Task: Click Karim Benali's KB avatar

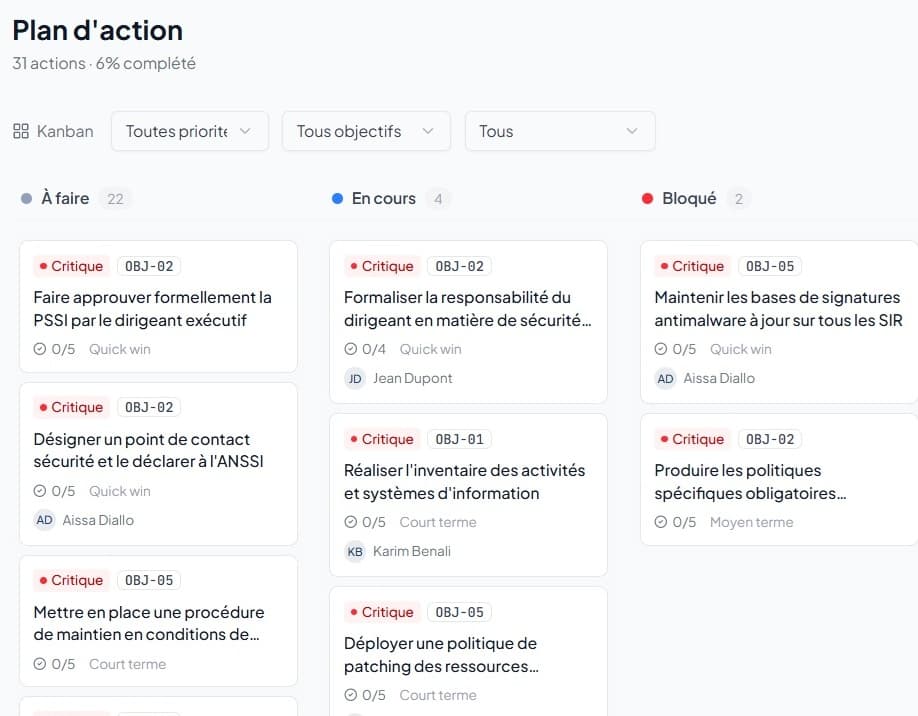Action: pos(355,551)
